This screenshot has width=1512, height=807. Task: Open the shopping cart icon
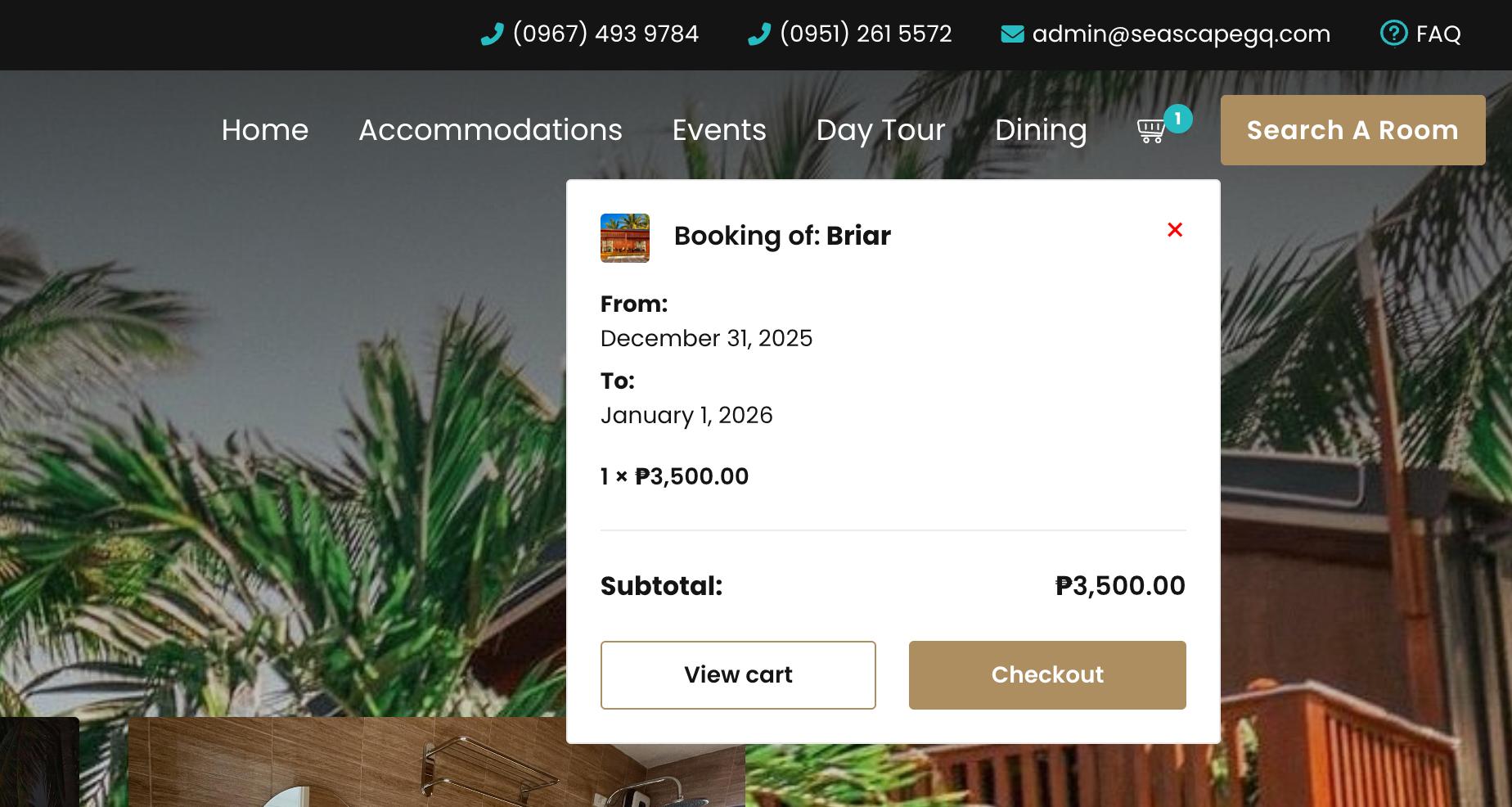click(x=1151, y=131)
